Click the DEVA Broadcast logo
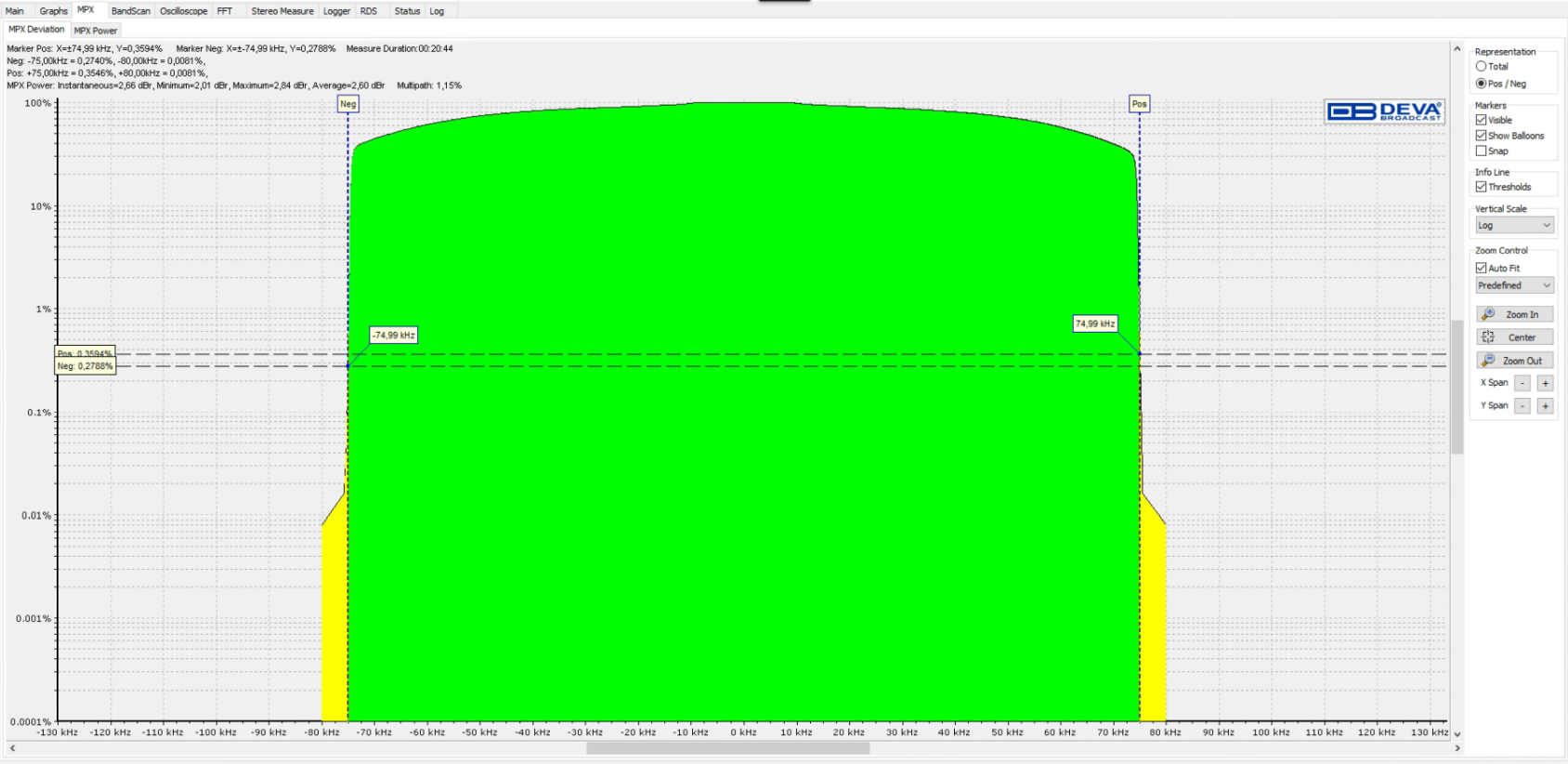Image resolution: width=1568 pixels, height=764 pixels. click(x=1384, y=112)
